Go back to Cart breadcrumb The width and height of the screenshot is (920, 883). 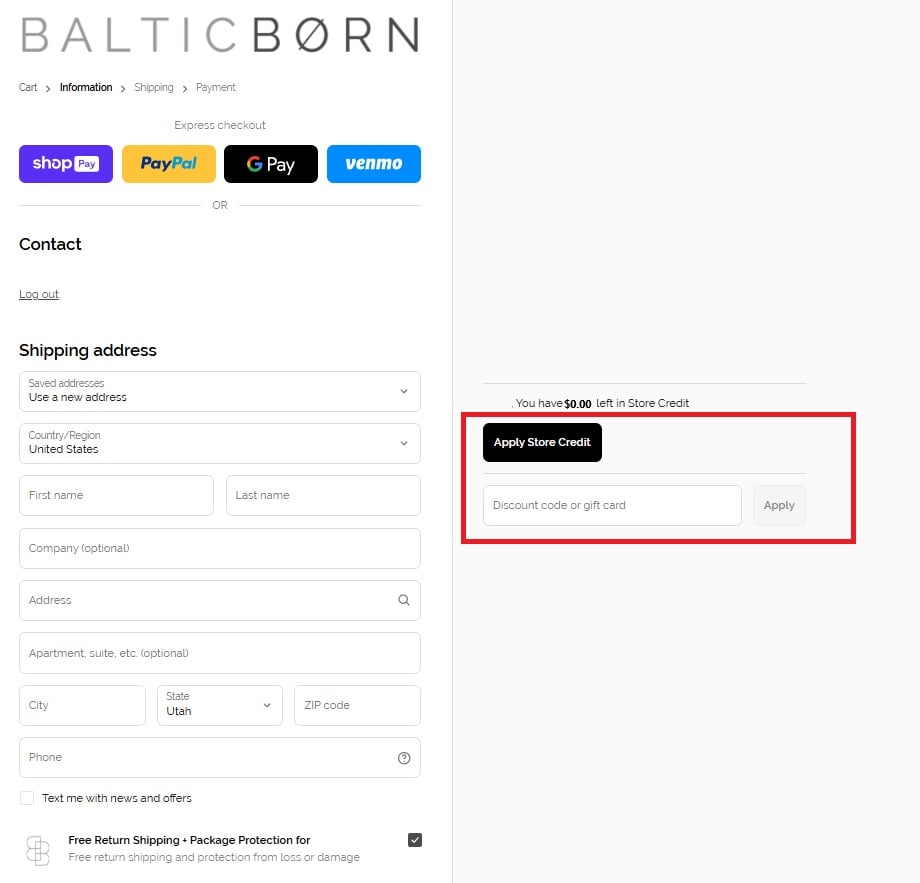pyautogui.click(x=28, y=88)
